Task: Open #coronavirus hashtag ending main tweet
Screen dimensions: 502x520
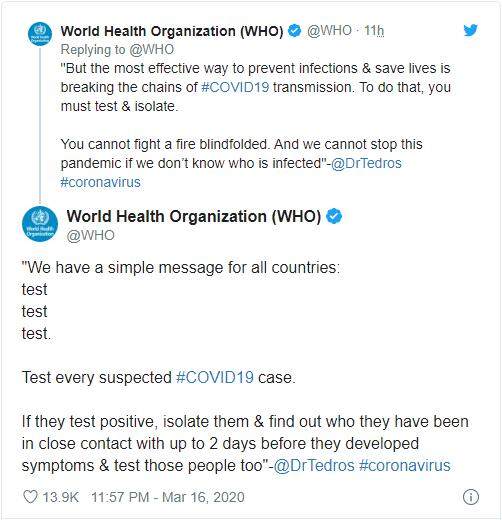Action: pyautogui.click(x=405, y=466)
